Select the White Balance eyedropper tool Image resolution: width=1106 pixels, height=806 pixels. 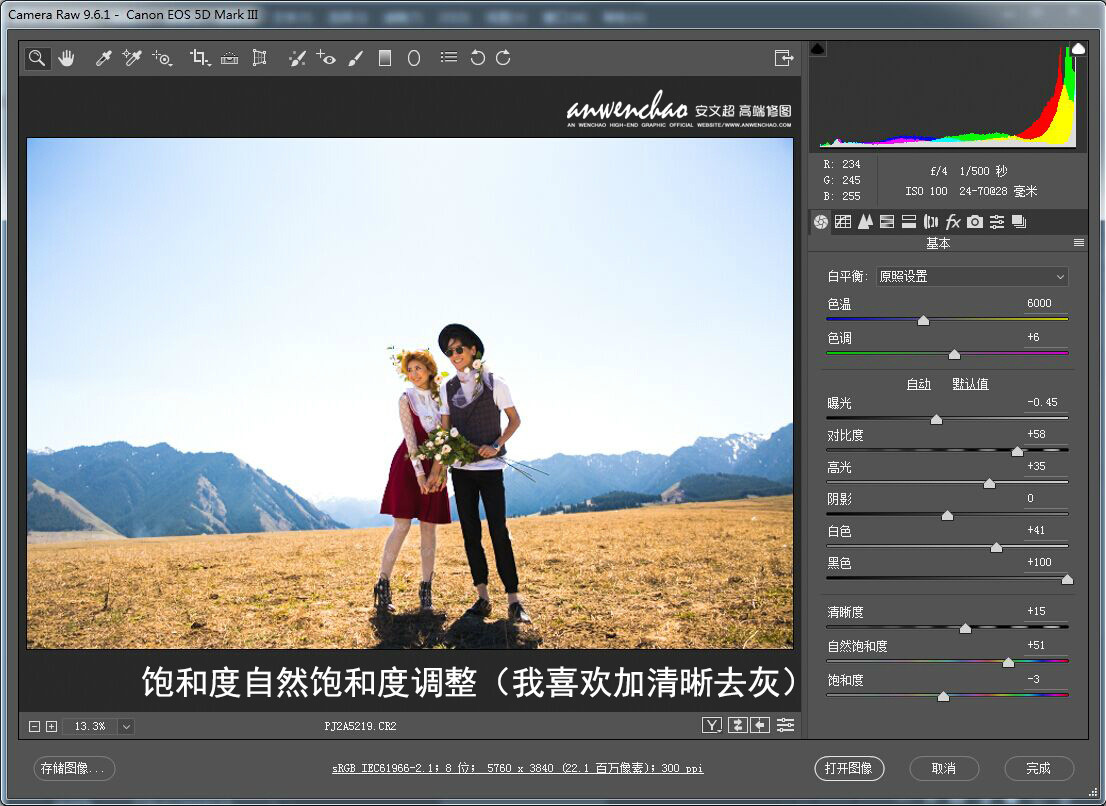[x=104, y=58]
